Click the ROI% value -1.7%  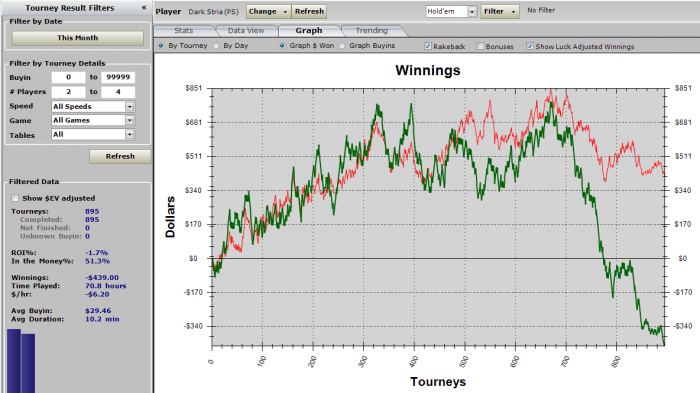[x=96, y=253]
